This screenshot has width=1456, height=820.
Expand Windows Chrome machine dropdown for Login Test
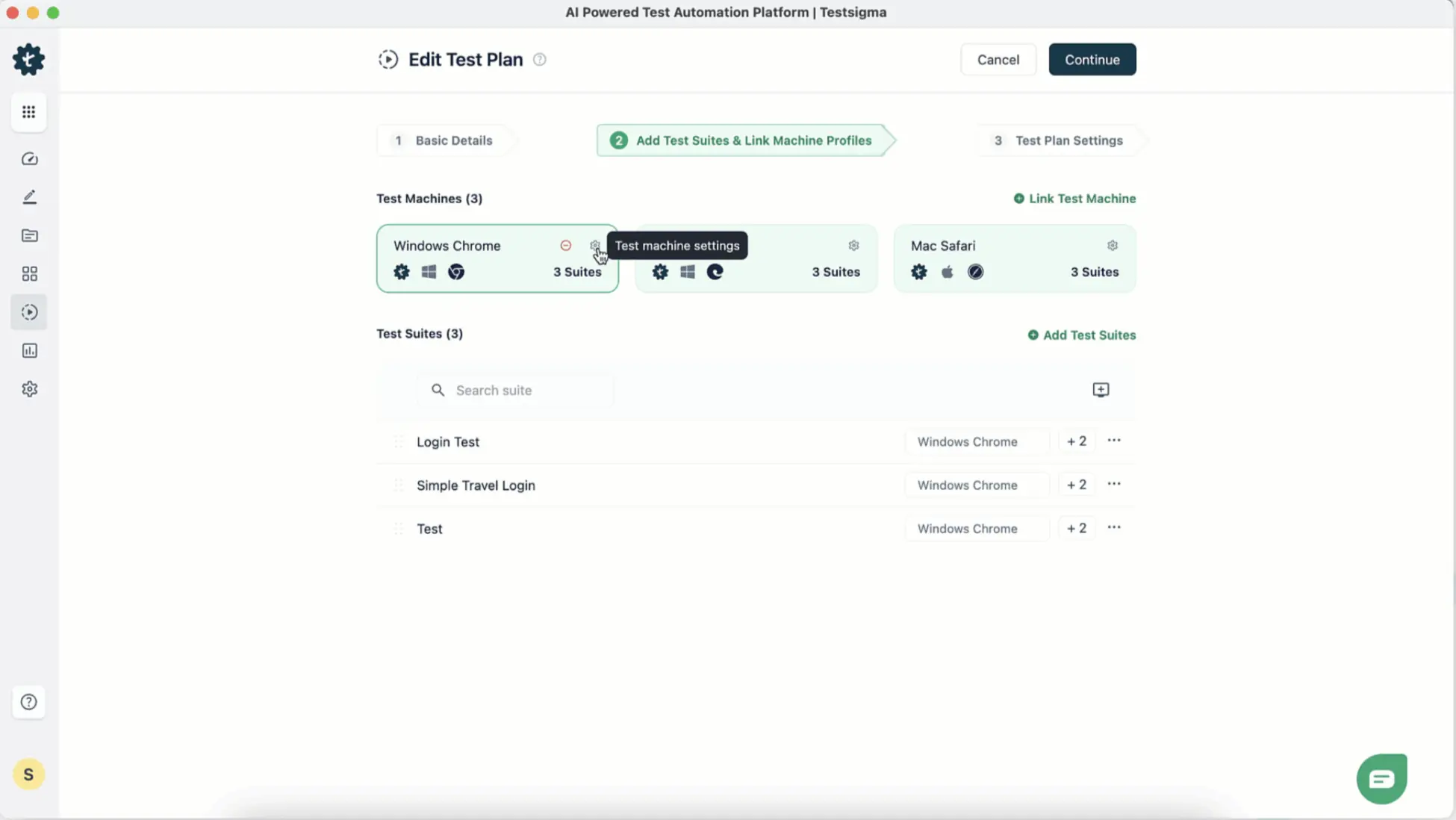(976, 441)
